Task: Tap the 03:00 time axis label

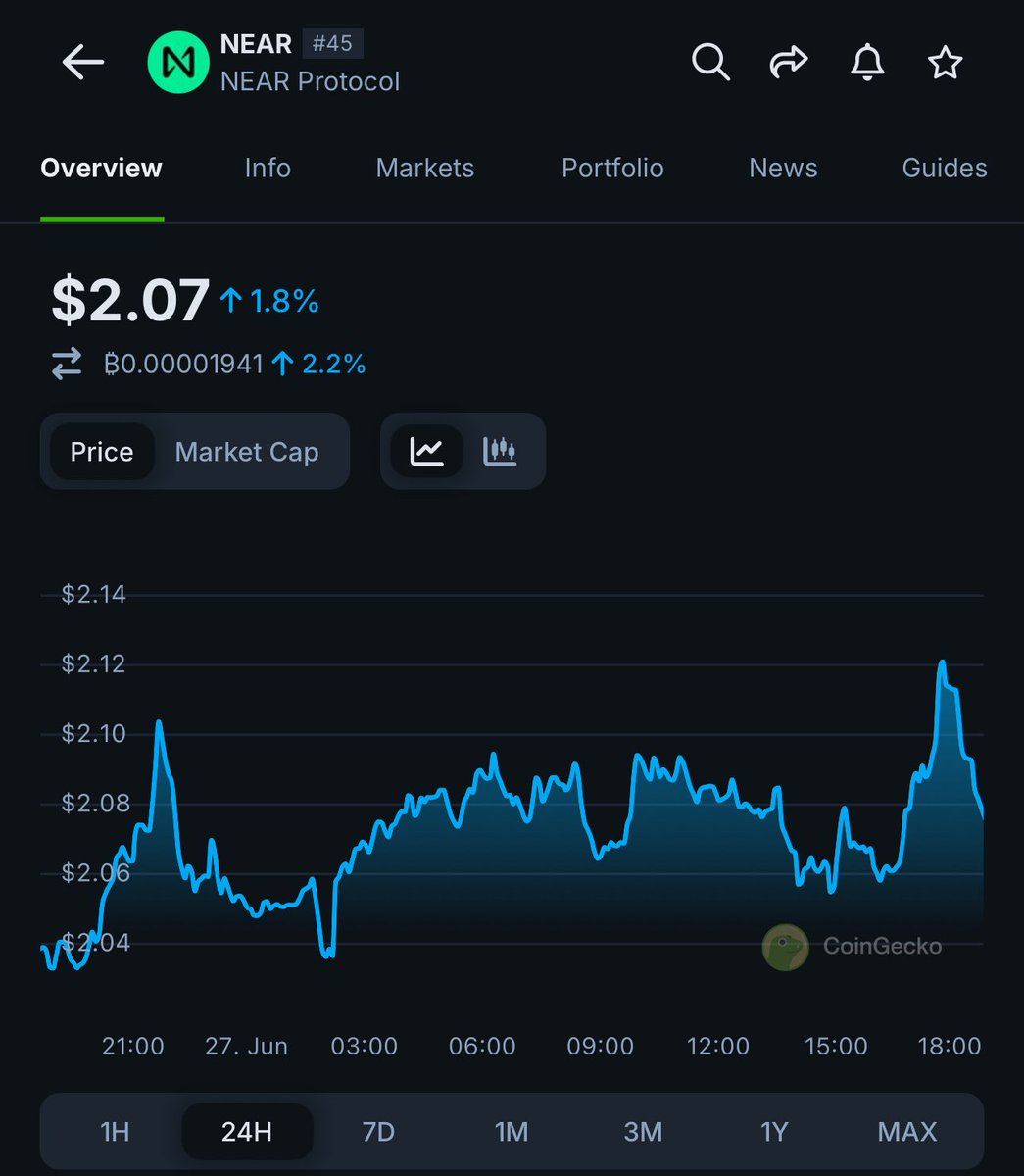Action: pyautogui.click(x=365, y=1046)
